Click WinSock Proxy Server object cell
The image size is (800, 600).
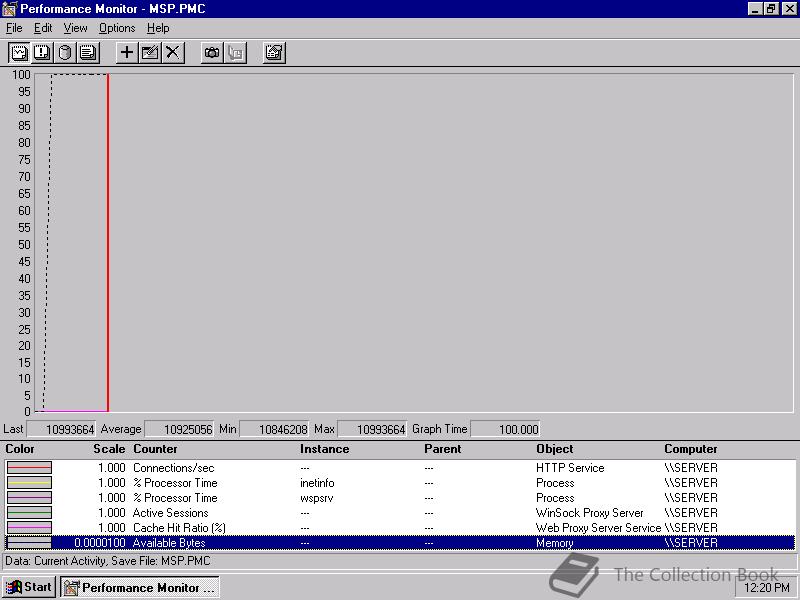pos(589,513)
